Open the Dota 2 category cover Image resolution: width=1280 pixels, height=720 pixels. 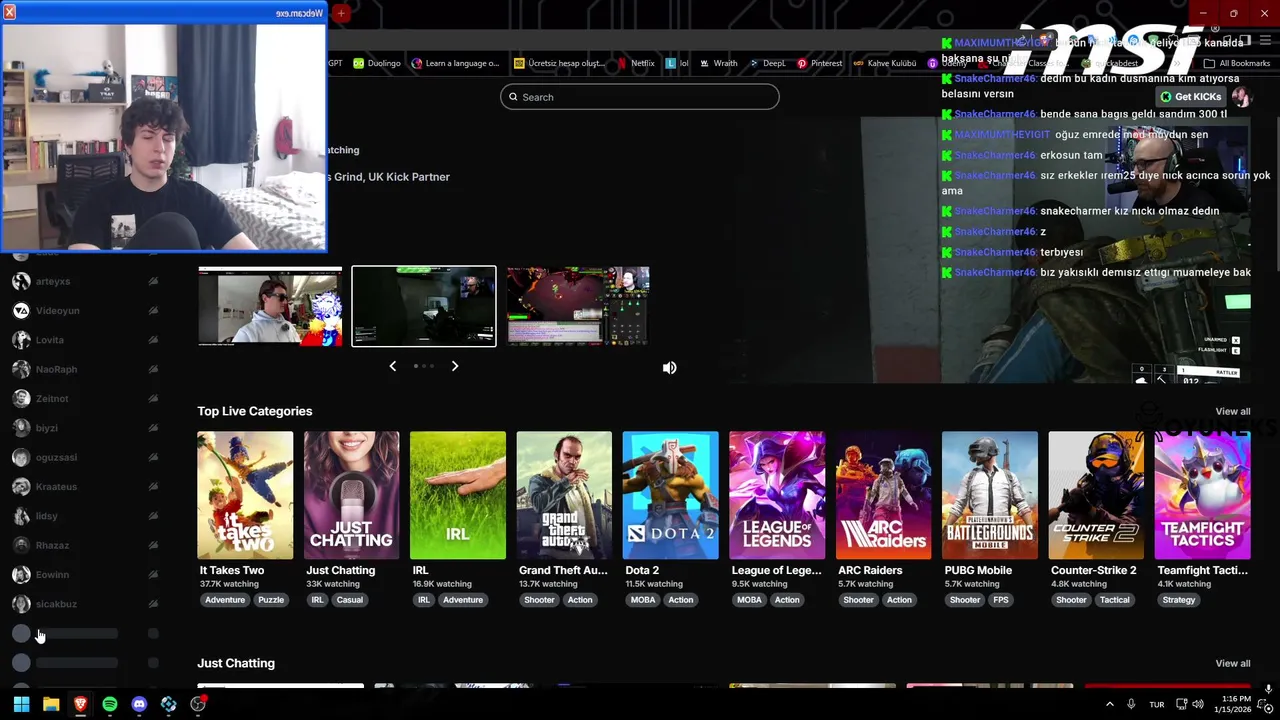(x=670, y=495)
